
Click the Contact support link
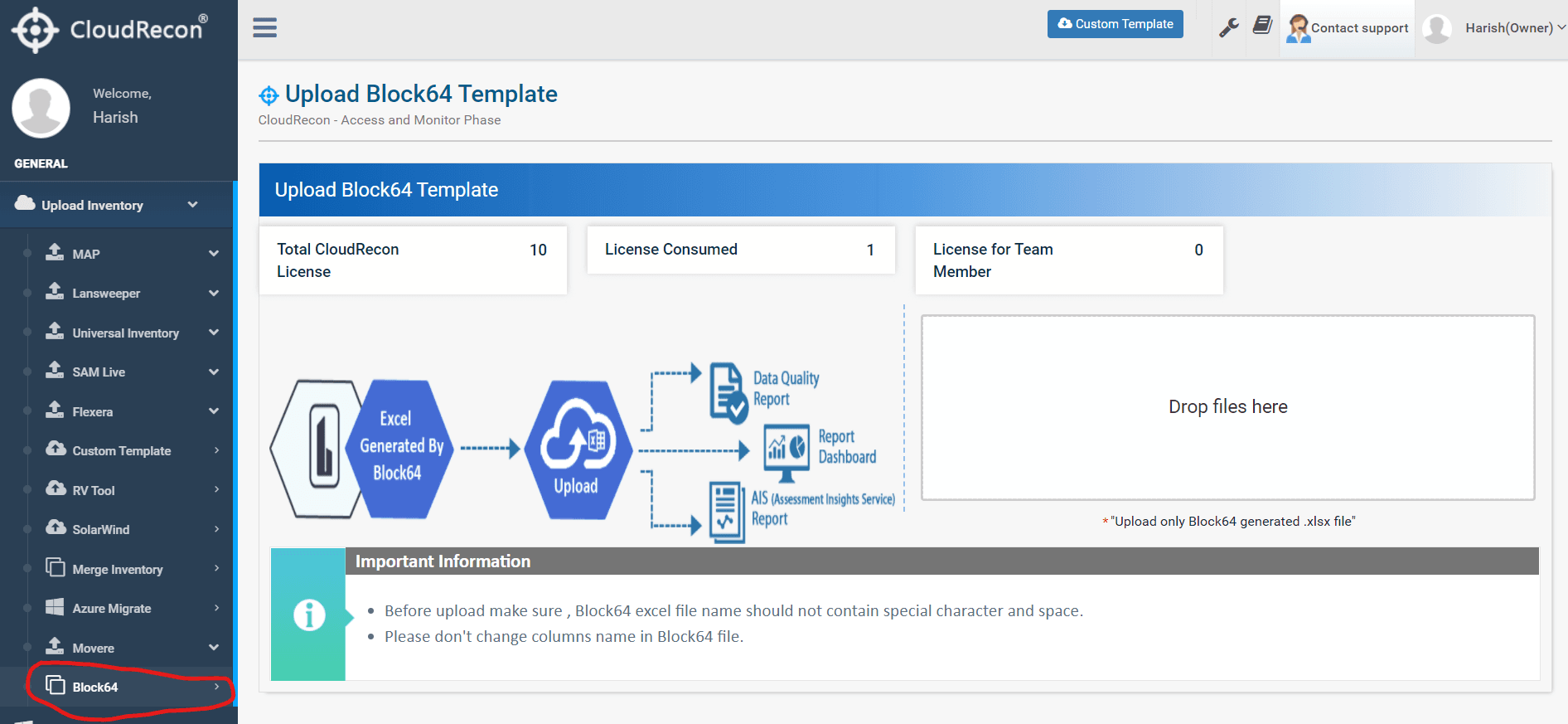click(x=1348, y=28)
